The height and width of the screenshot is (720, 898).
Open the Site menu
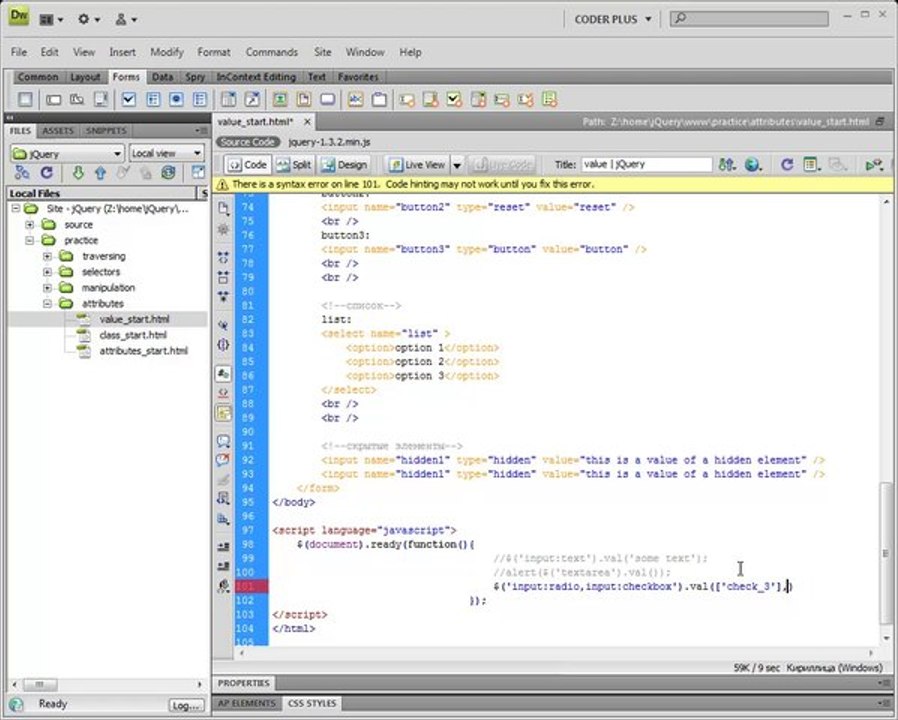click(322, 52)
